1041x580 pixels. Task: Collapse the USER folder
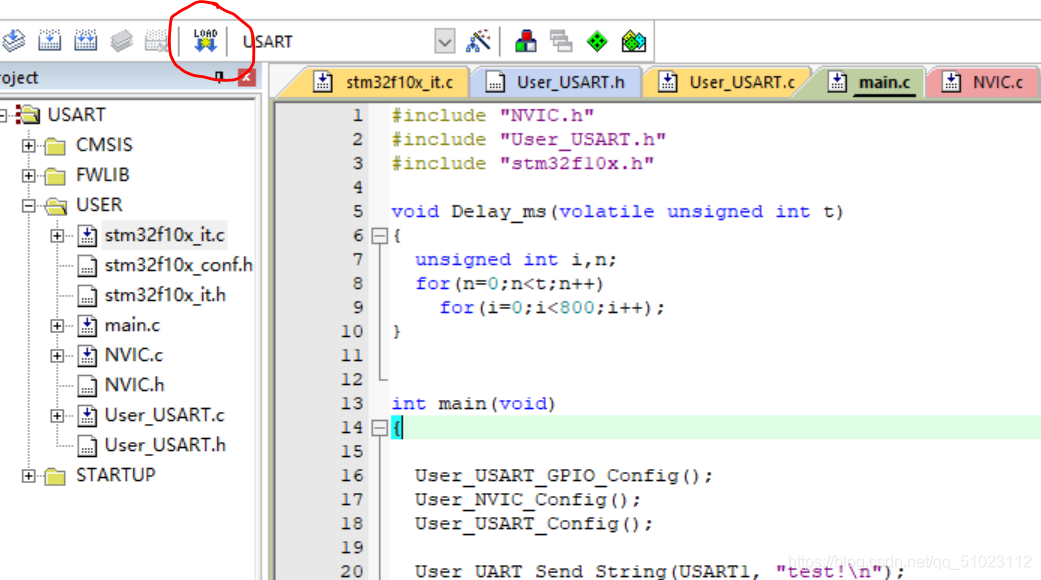(29, 206)
